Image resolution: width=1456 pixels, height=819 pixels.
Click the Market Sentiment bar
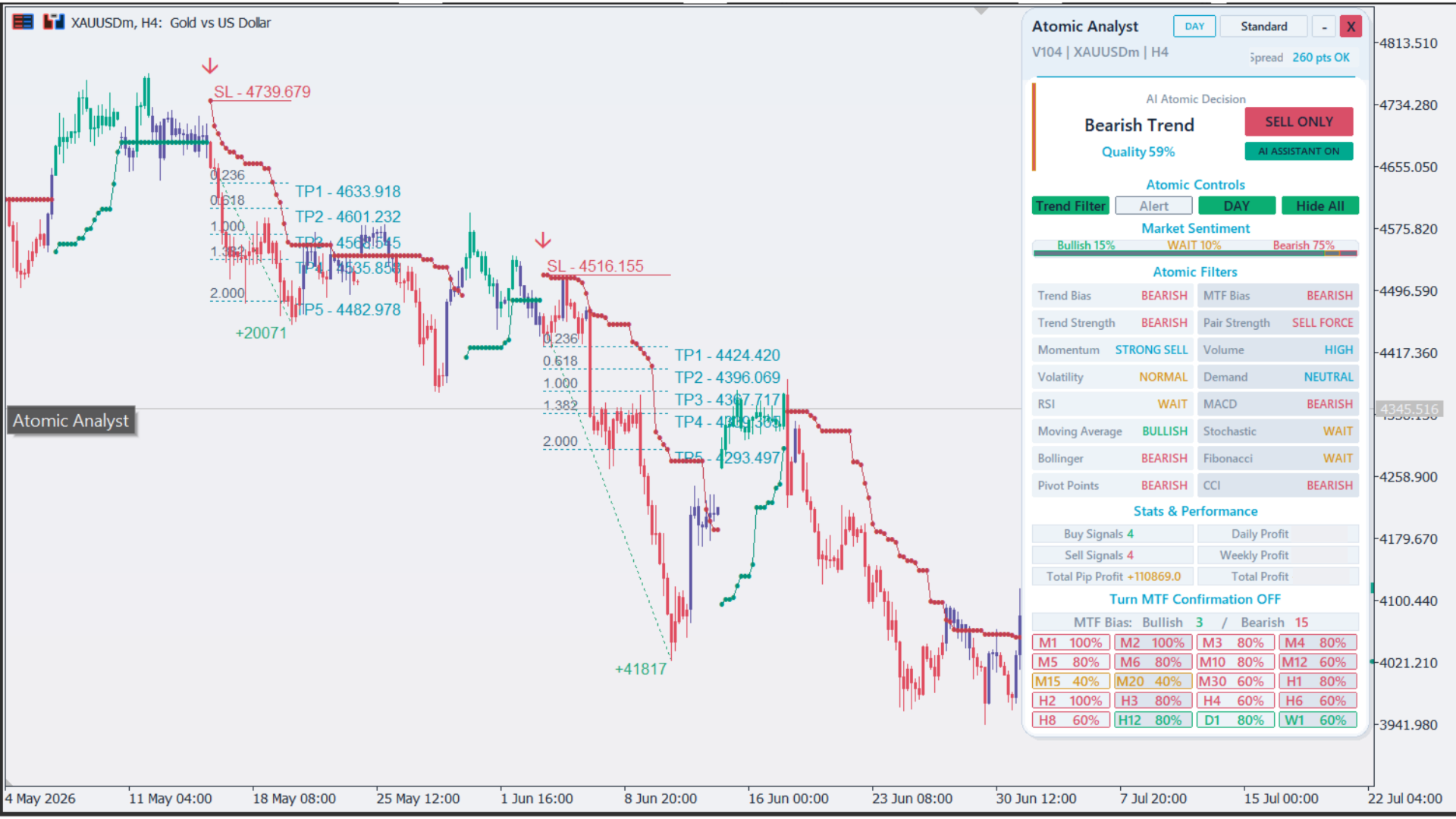point(1195,247)
